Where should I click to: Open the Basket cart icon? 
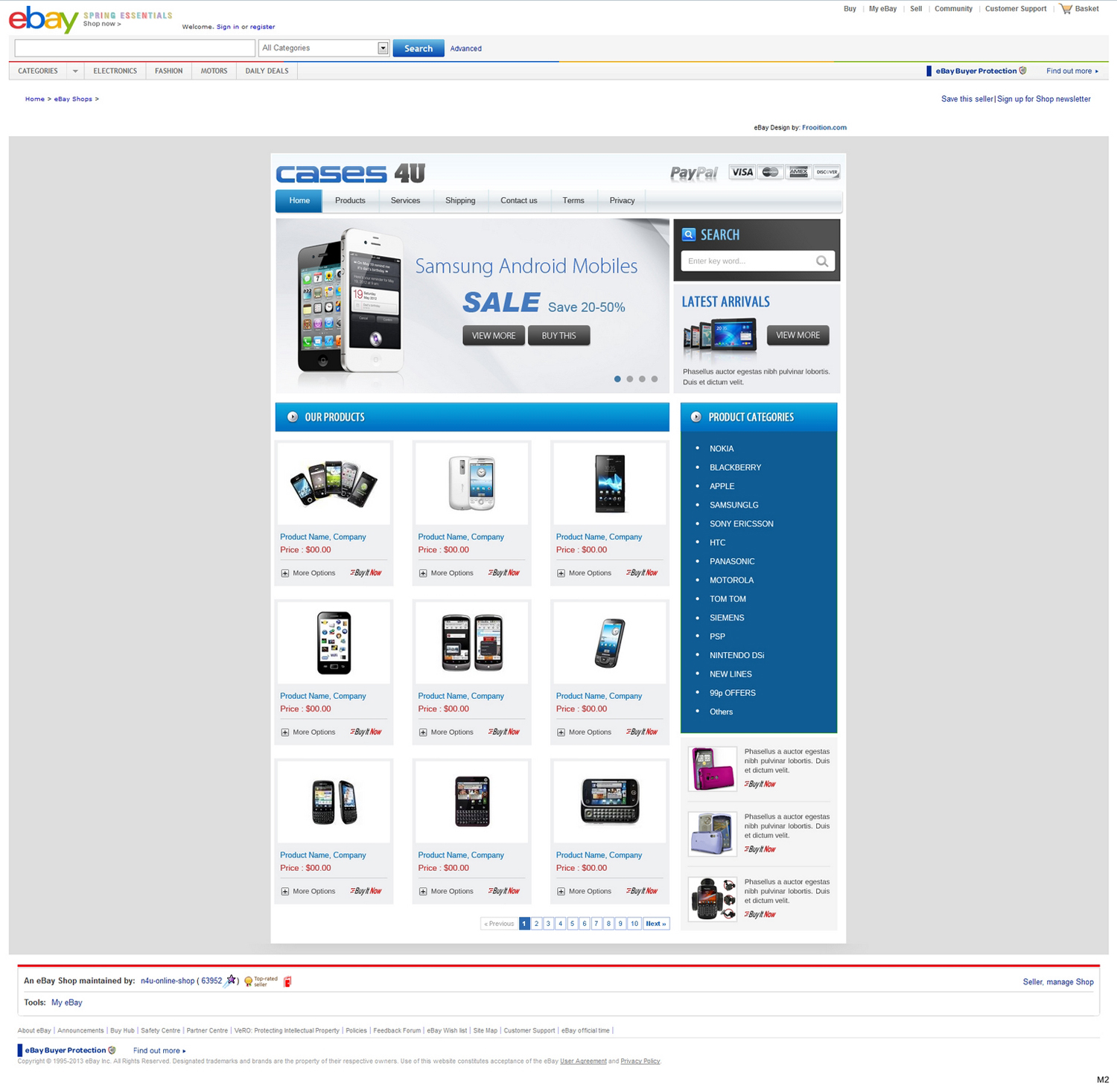pos(1066,9)
